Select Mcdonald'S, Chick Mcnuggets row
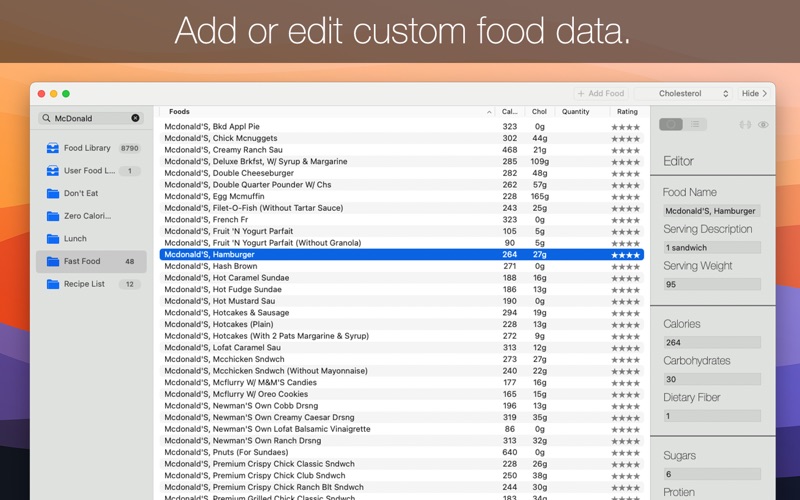Image resolution: width=800 pixels, height=500 pixels. click(x=402, y=138)
